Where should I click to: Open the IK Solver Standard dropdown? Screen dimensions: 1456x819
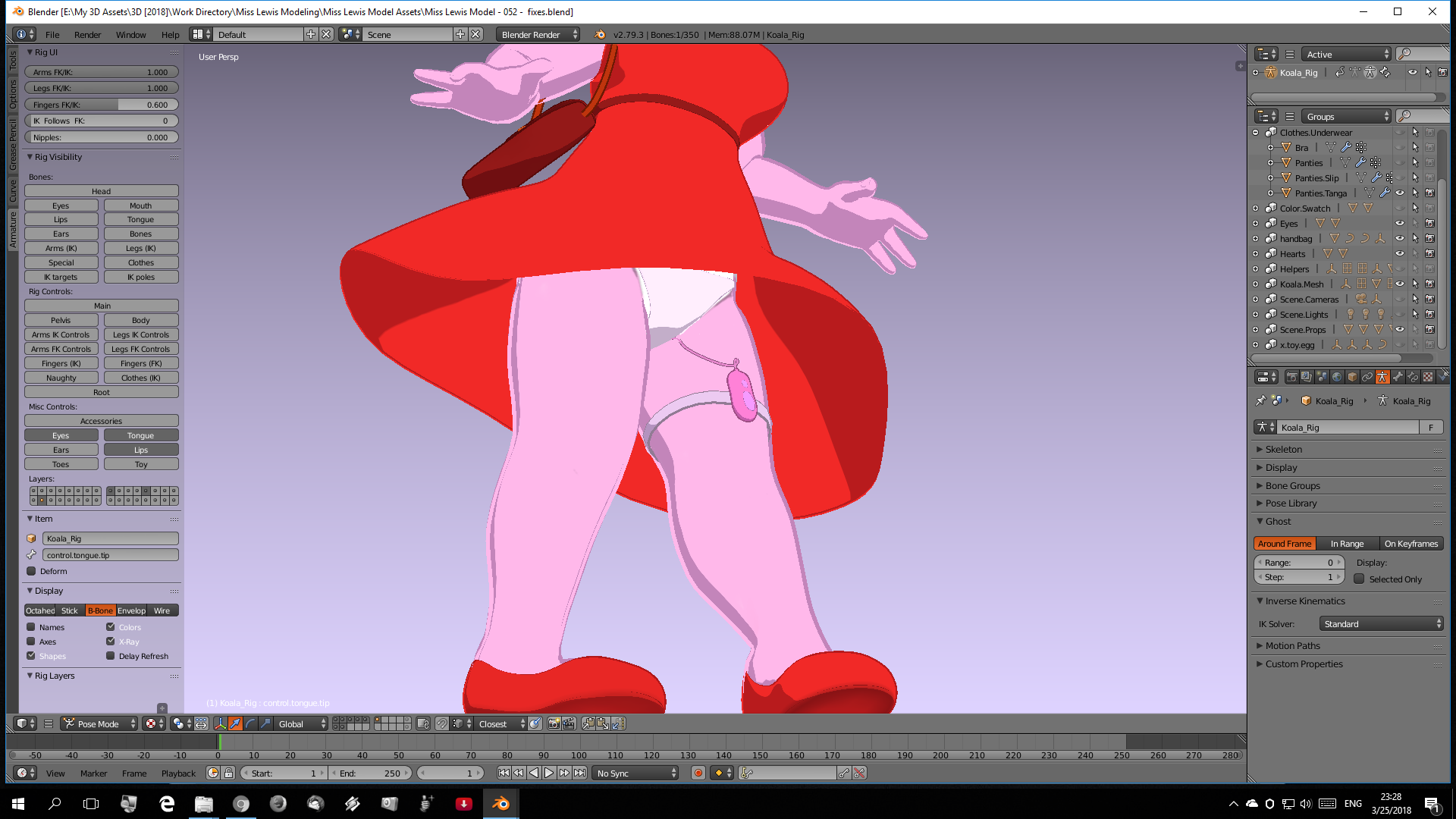pyautogui.click(x=1381, y=623)
